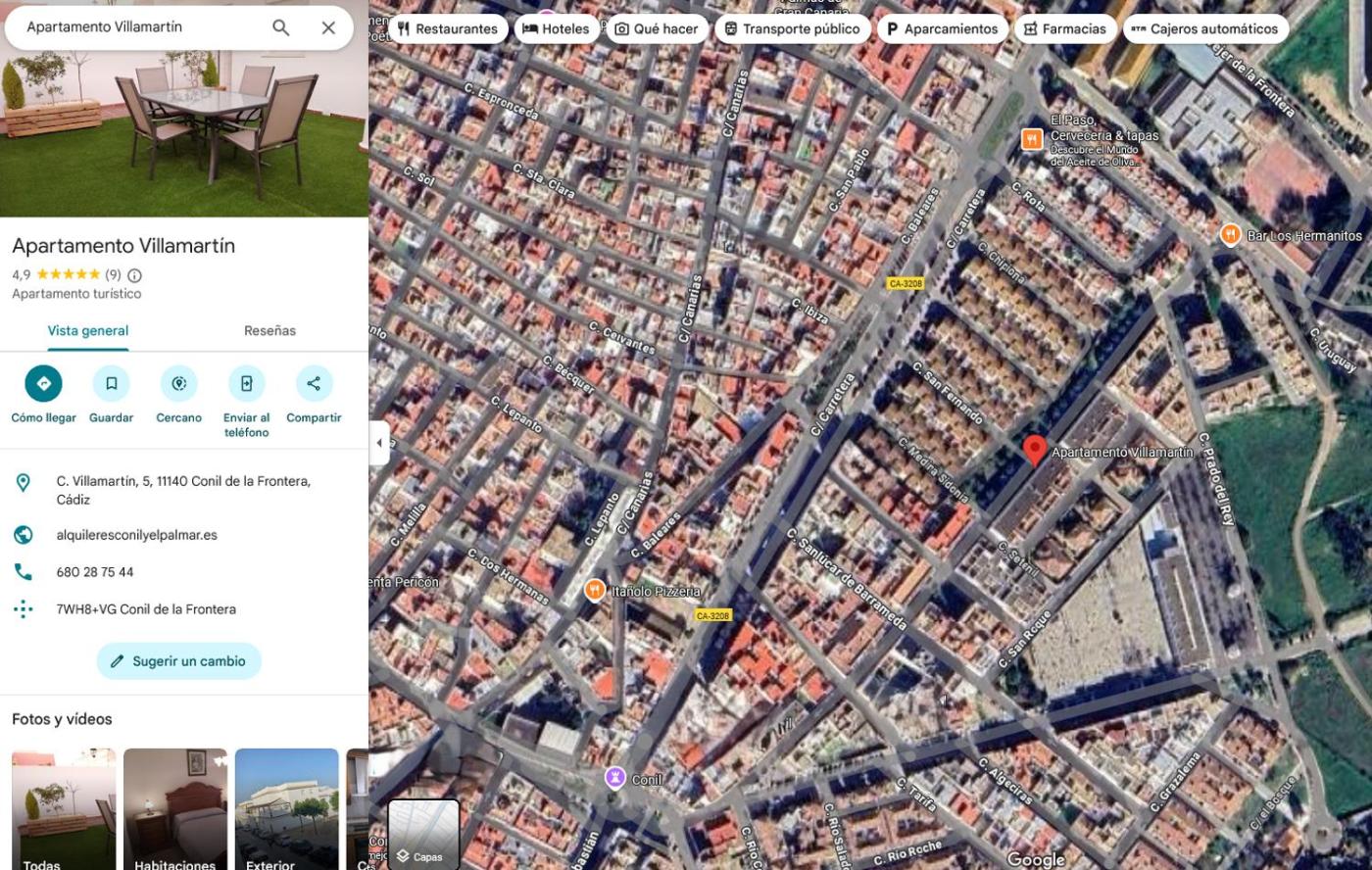This screenshot has height=870, width=1372.
Task: Filter map by Restaurantes
Action: (447, 28)
